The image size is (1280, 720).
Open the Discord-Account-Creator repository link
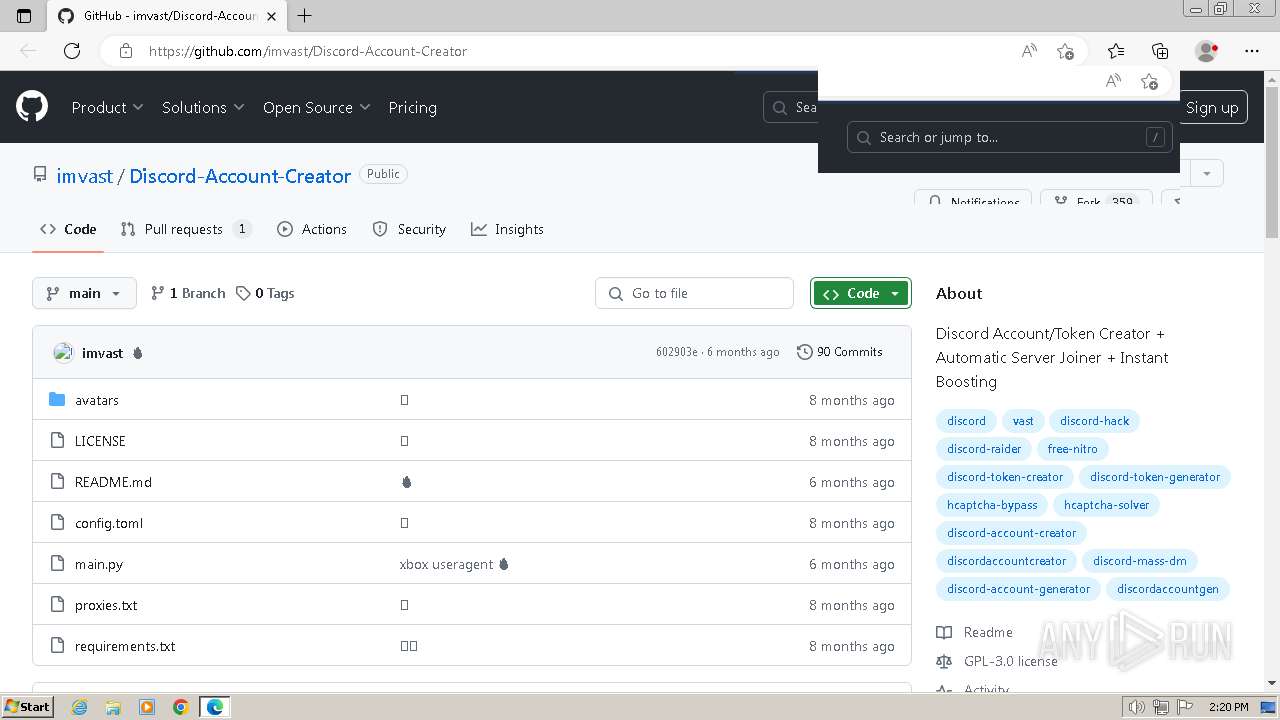click(240, 176)
